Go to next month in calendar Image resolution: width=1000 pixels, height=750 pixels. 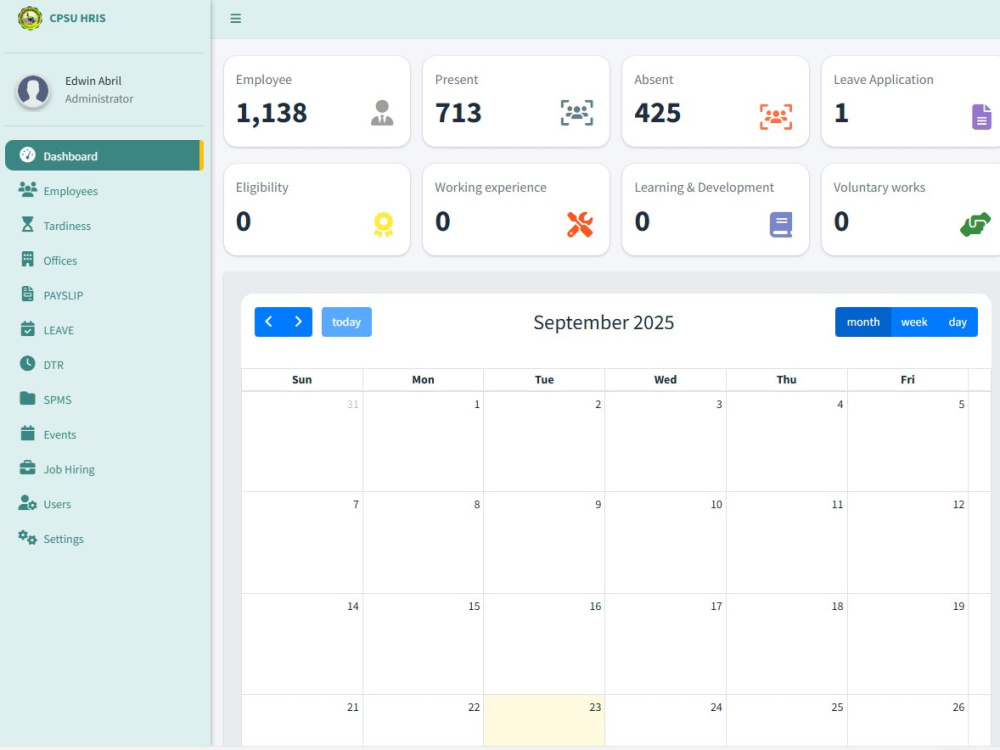[298, 322]
